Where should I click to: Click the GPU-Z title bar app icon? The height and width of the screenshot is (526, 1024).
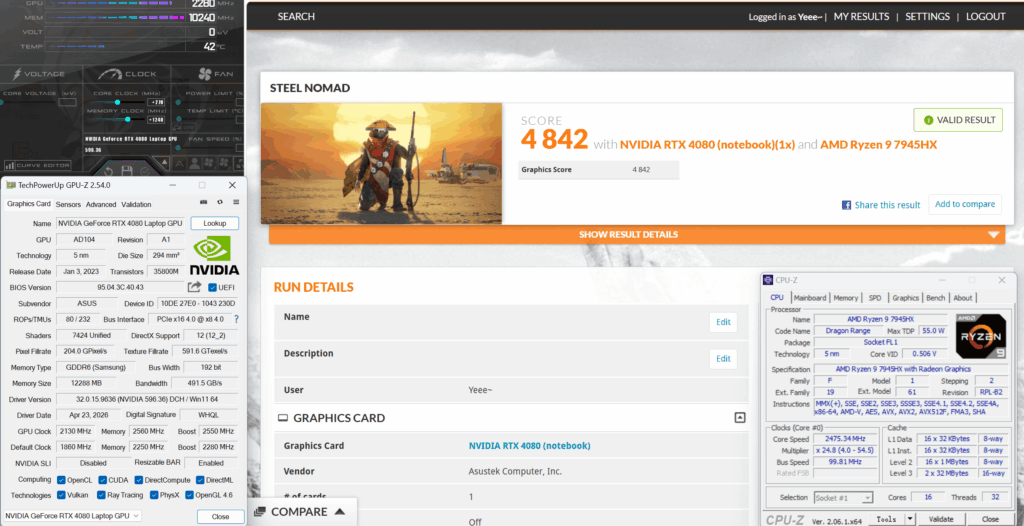11,186
